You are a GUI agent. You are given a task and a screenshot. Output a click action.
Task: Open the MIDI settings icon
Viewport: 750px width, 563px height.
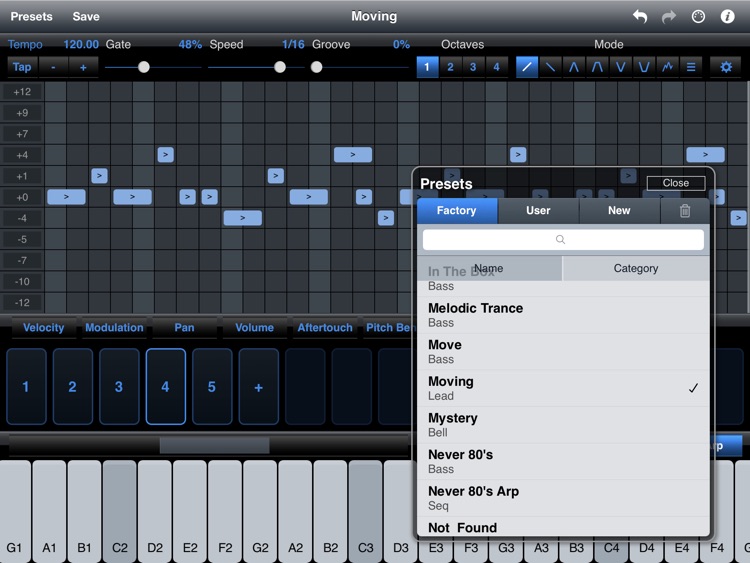tap(698, 16)
